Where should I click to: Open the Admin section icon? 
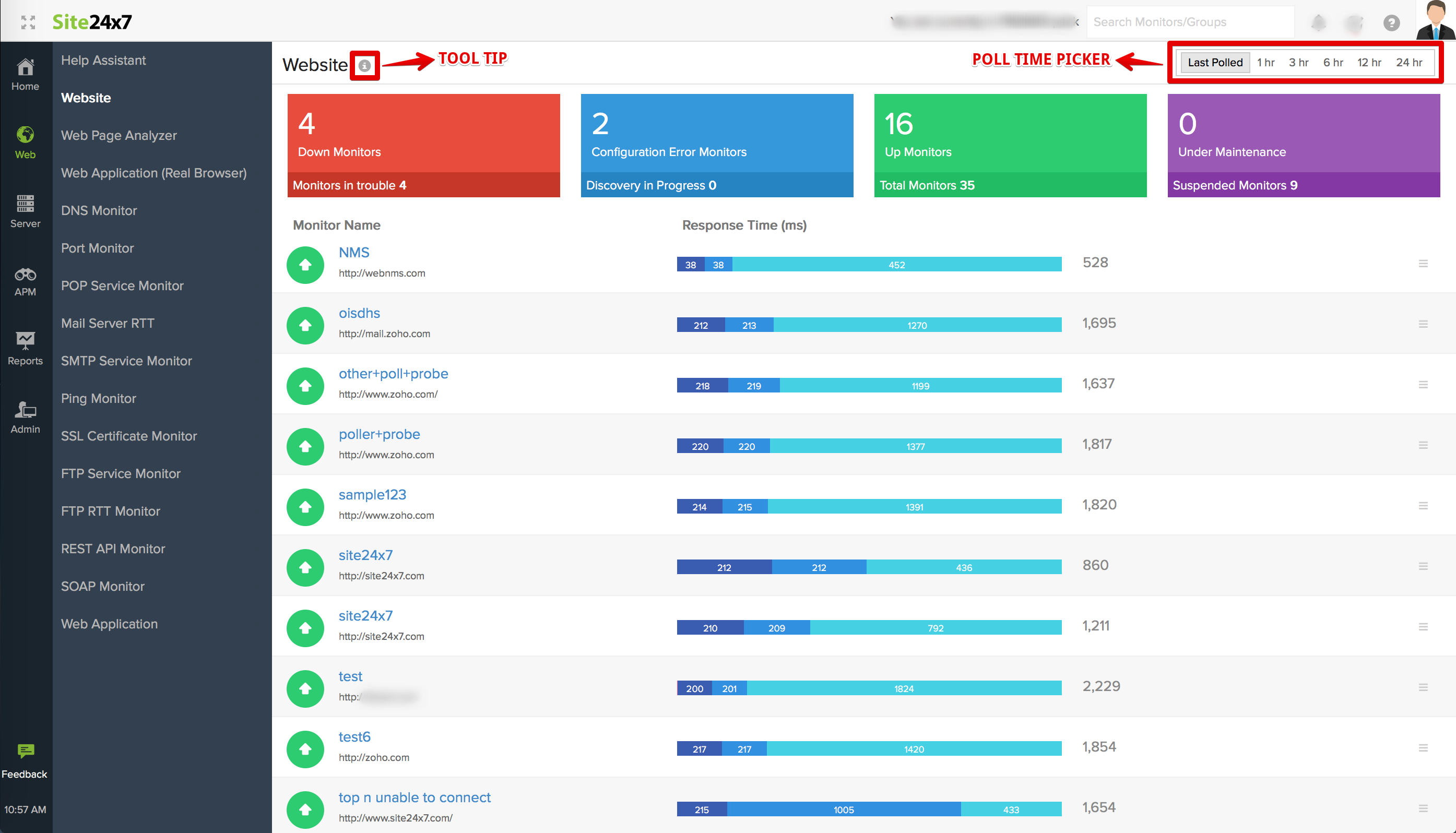[25, 410]
